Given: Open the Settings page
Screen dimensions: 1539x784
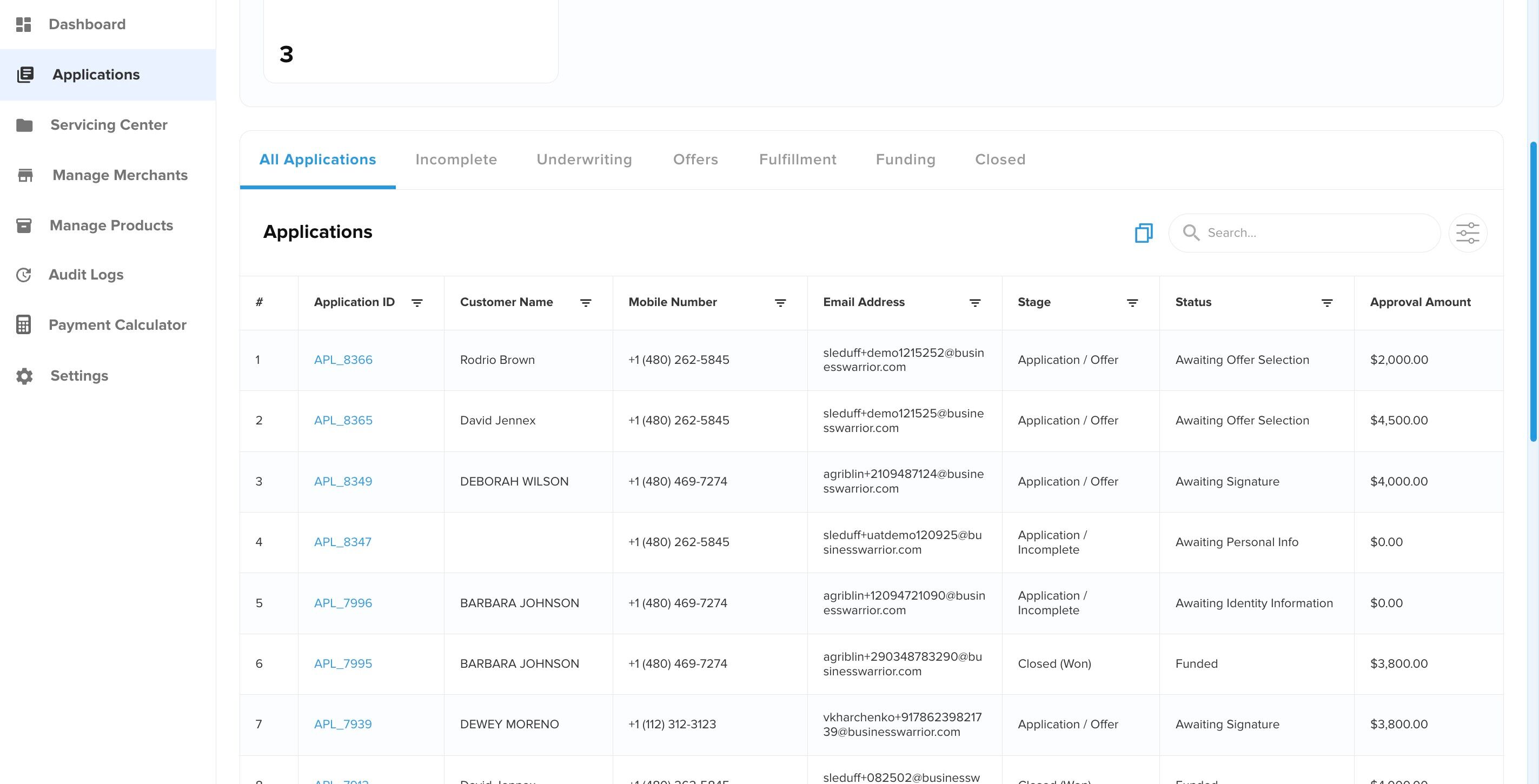Looking at the screenshot, I should click(x=108, y=376).
